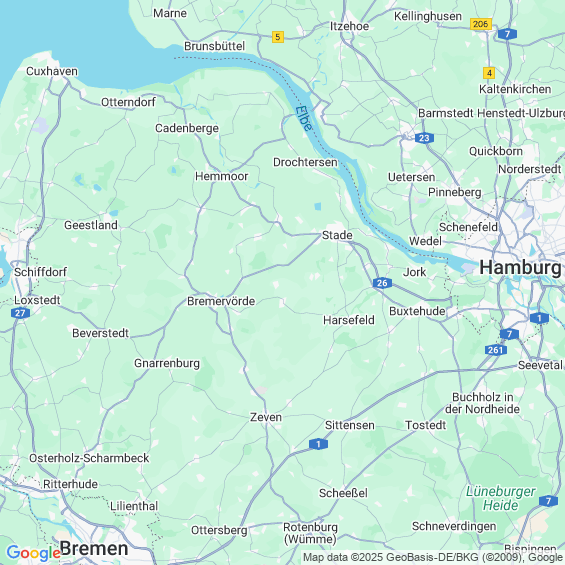Click the yellow B5 road shield
Screen dimensions: 565x565
[277, 37]
